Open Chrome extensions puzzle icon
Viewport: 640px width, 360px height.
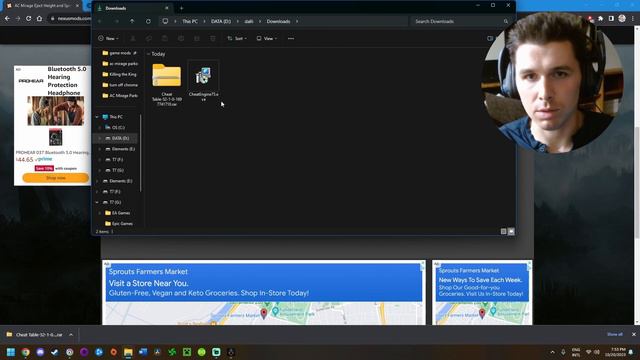coord(600,18)
